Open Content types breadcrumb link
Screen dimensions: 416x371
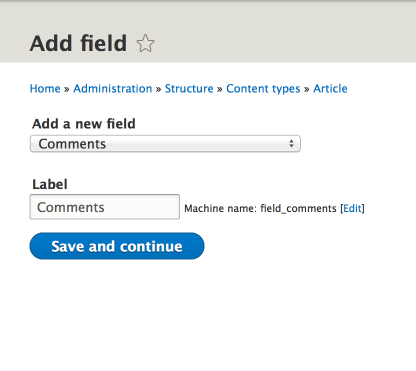point(263,89)
